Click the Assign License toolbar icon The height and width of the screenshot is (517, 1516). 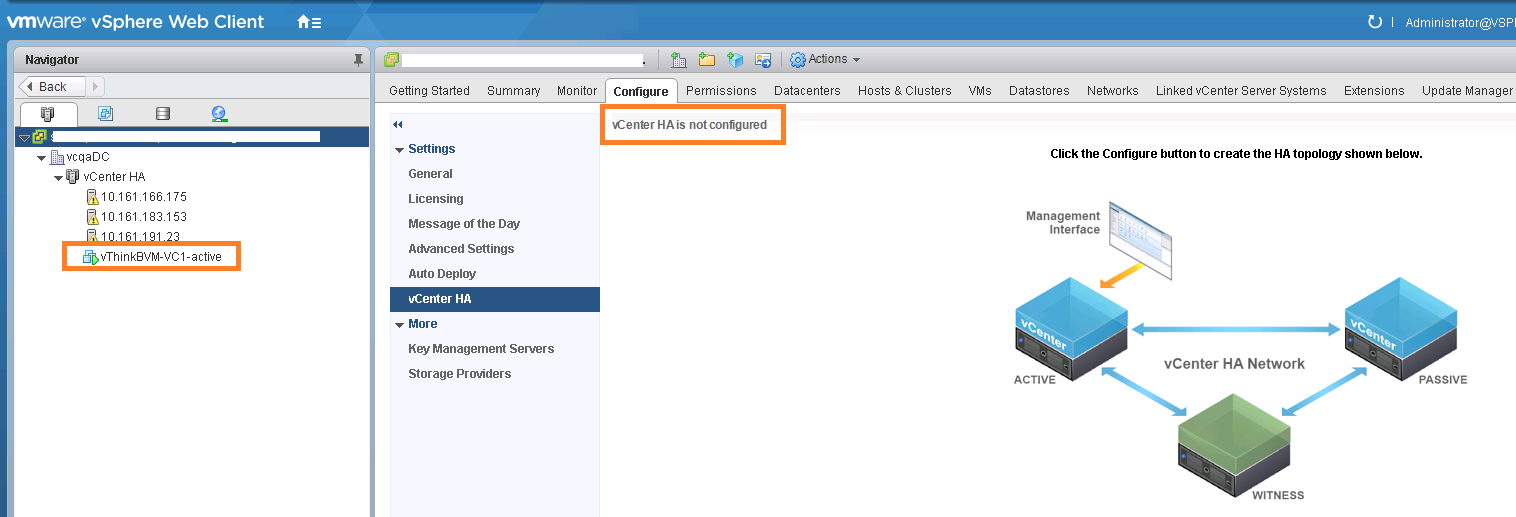pyautogui.click(x=763, y=60)
